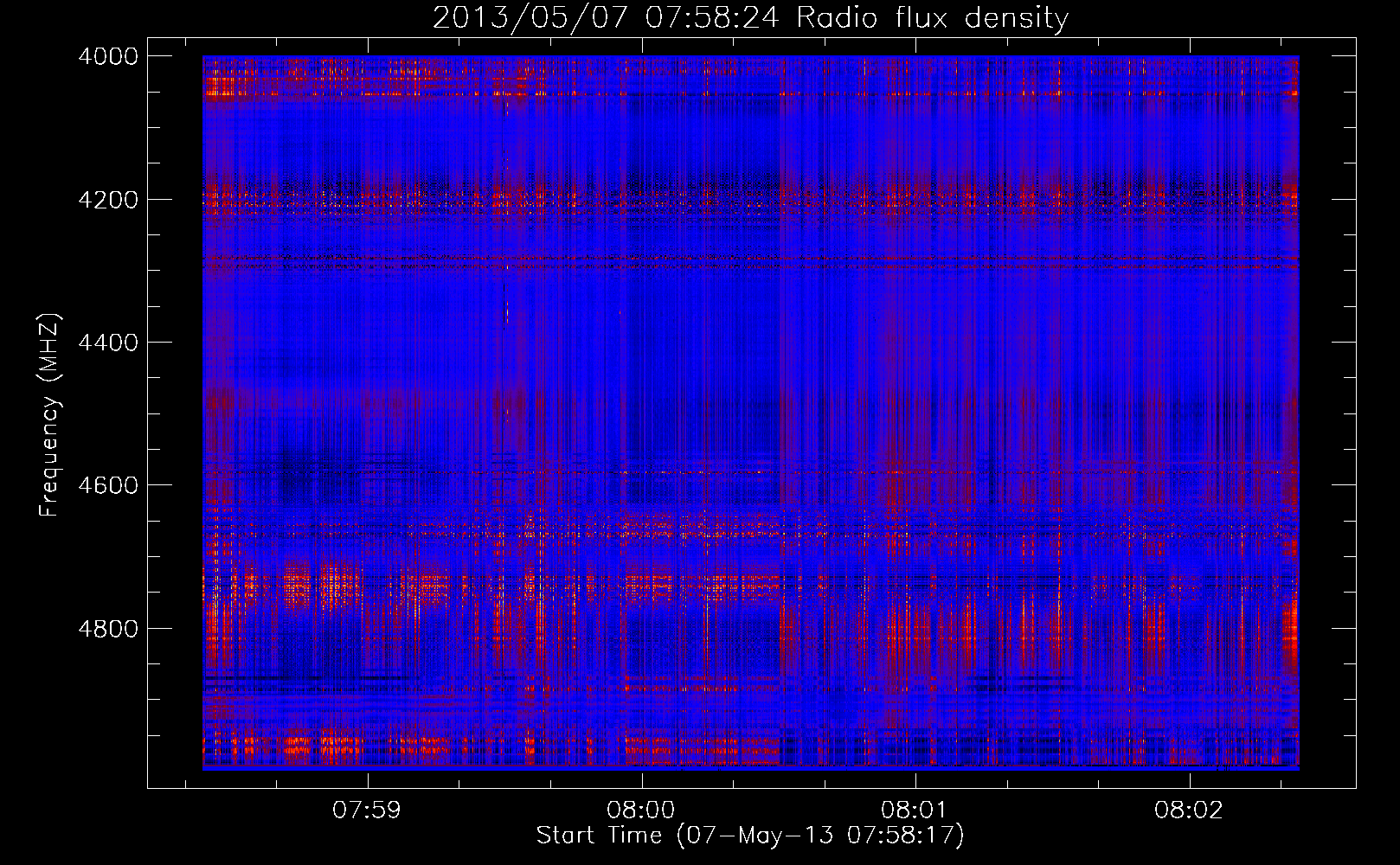Select the '4800' frequency axis label
This screenshot has height=865, width=1400.
pos(108,628)
